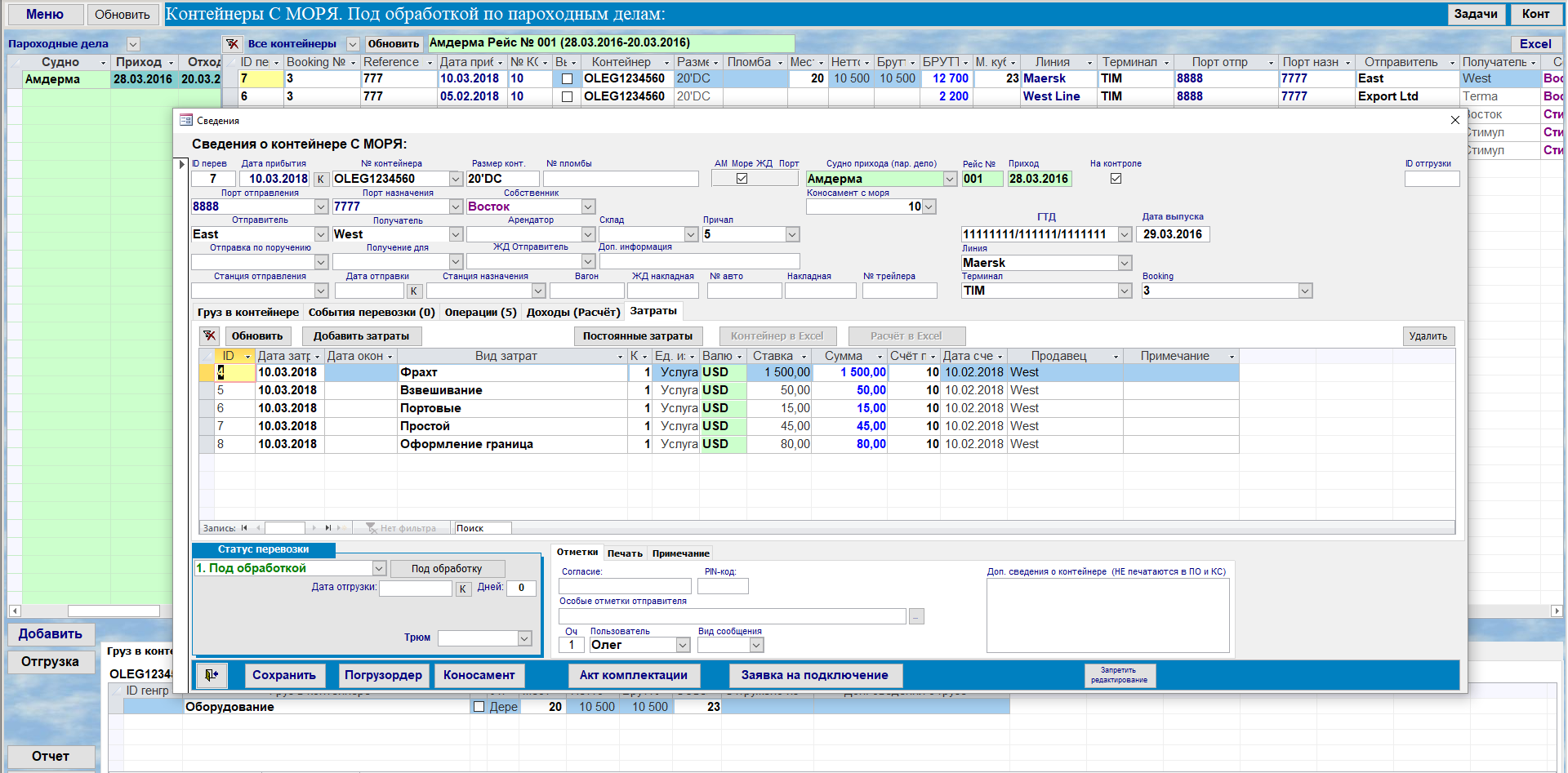1568x773 pixels.
Task: Switch to Груз в контейнере tab
Action: coord(248,312)
